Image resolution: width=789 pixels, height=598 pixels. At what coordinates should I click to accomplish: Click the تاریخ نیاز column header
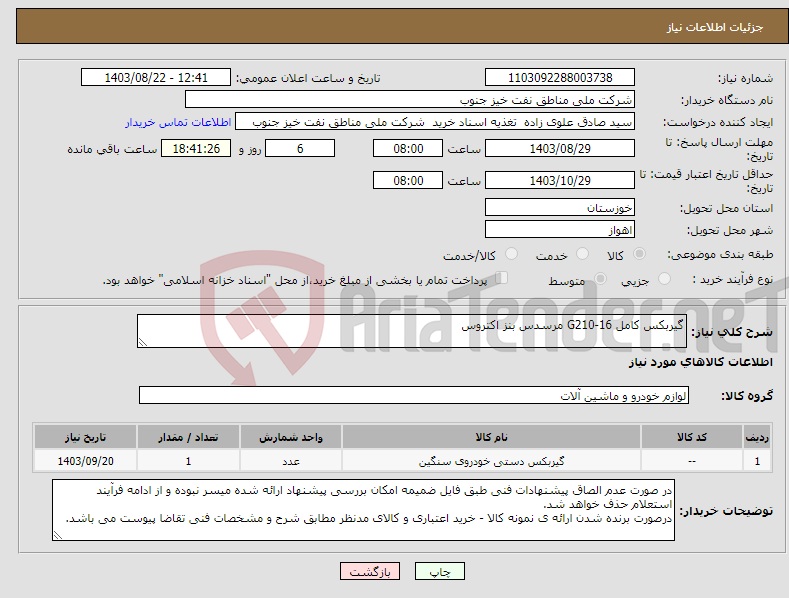(x=86, y=437)
